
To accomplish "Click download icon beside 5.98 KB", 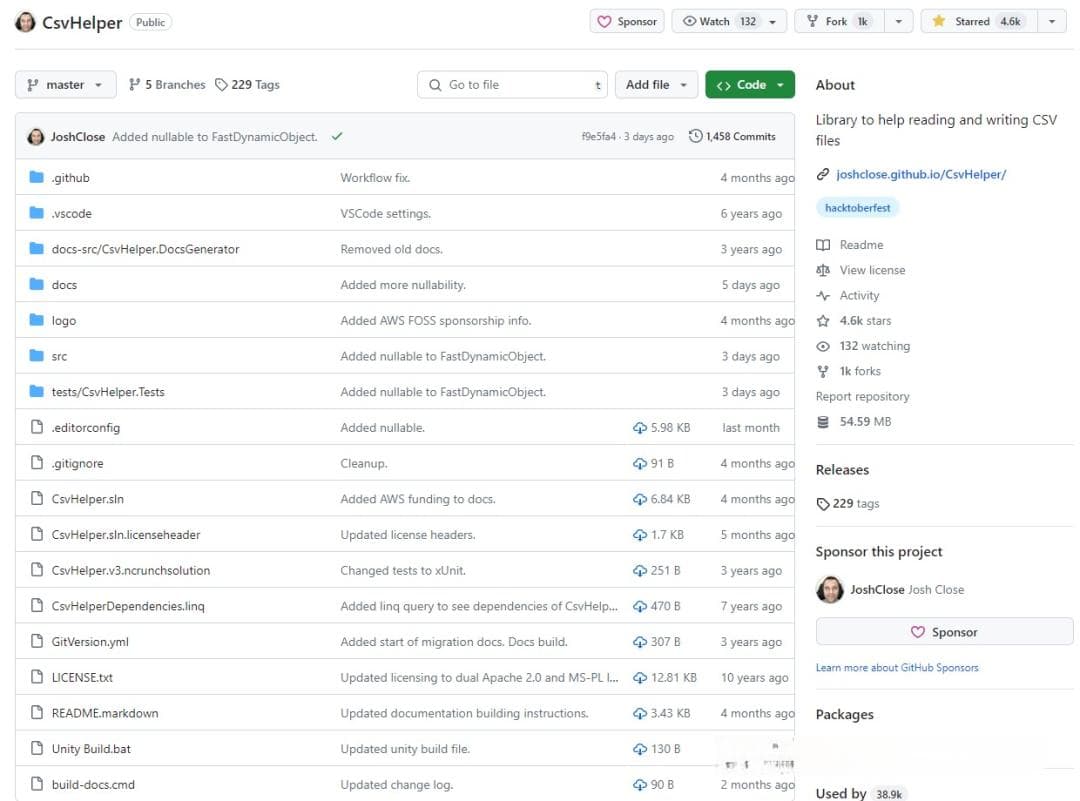I will pos(640,428).
